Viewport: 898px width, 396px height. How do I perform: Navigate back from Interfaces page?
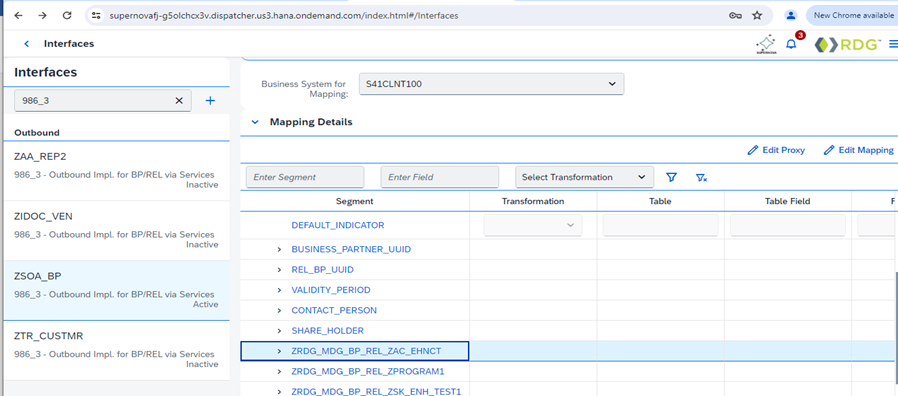tap(26, 44)
